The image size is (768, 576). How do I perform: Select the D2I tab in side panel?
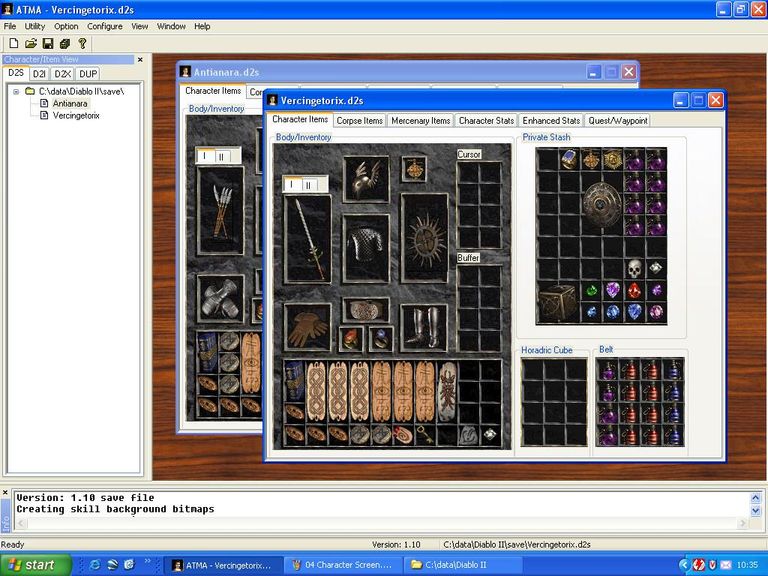(x=39, y=74)
